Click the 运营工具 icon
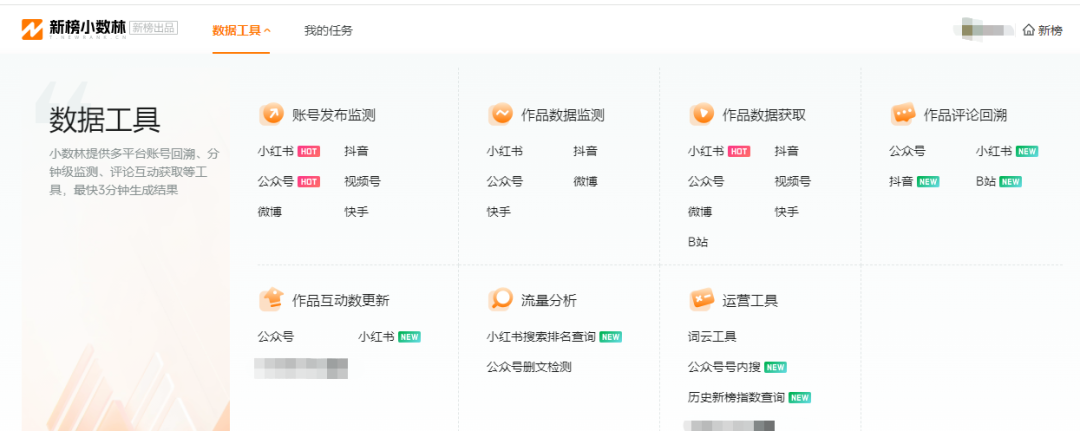 pyautogui.click(x=701, y=299)
